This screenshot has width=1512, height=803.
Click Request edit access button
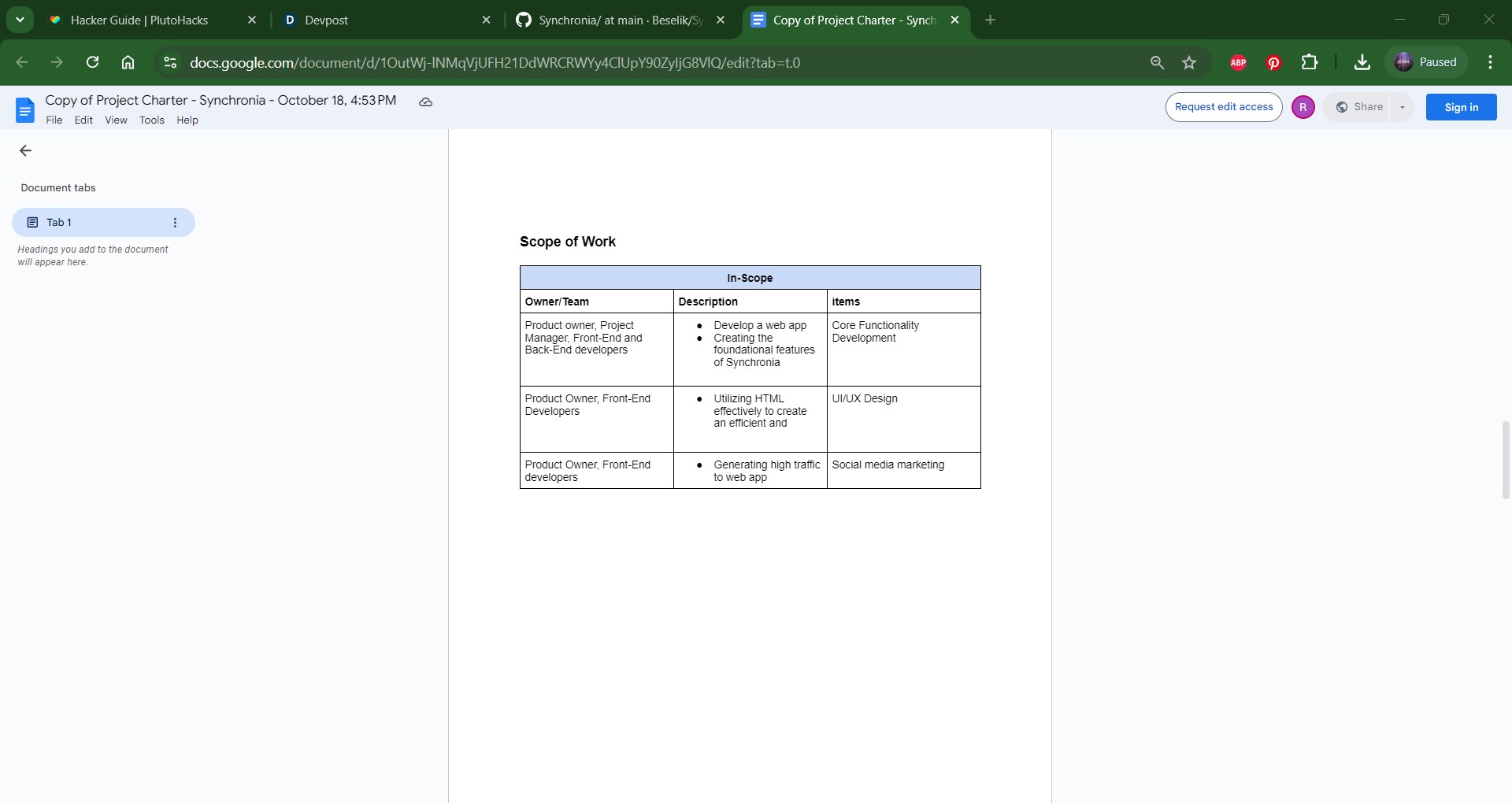click(x=1224, y=107)
